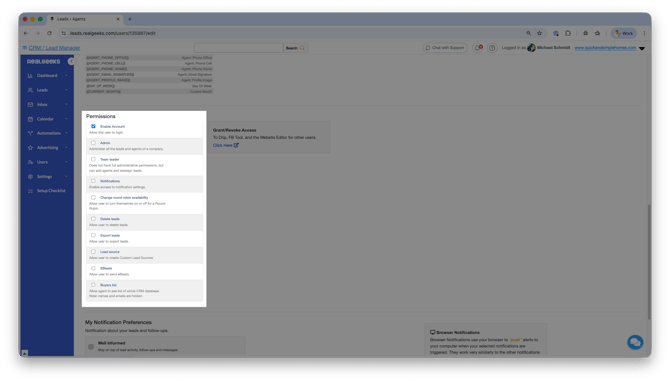
Task: Open the Chrome three-dot menu
Action: click(644, 33)
